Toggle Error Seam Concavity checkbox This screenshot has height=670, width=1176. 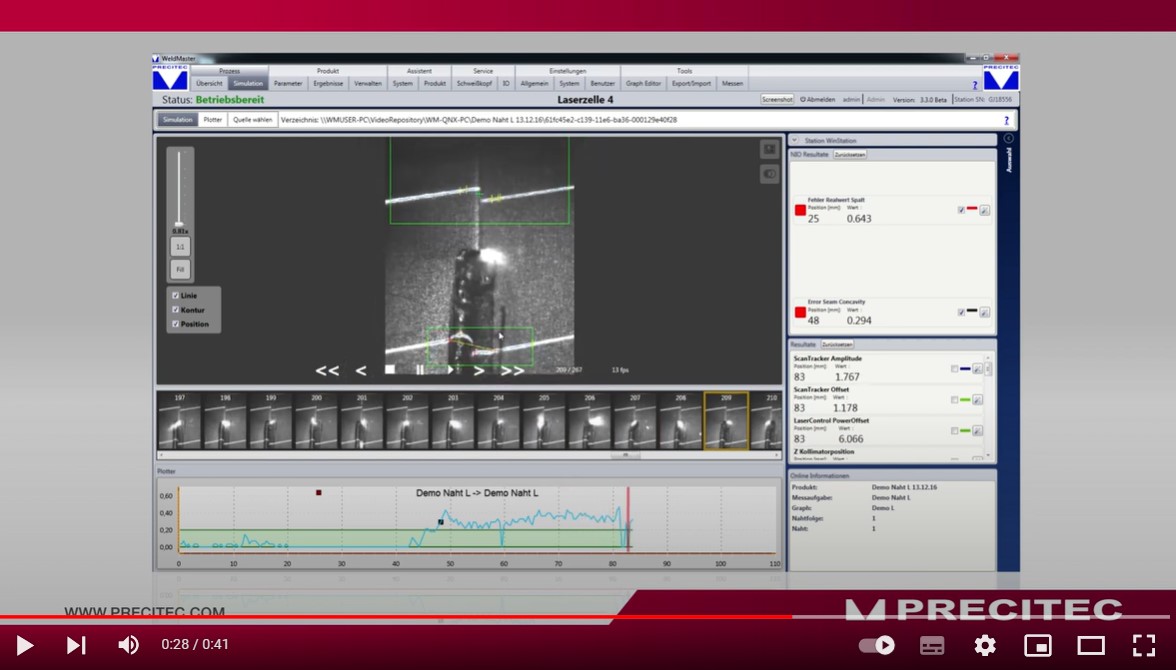tap(961, 312)
